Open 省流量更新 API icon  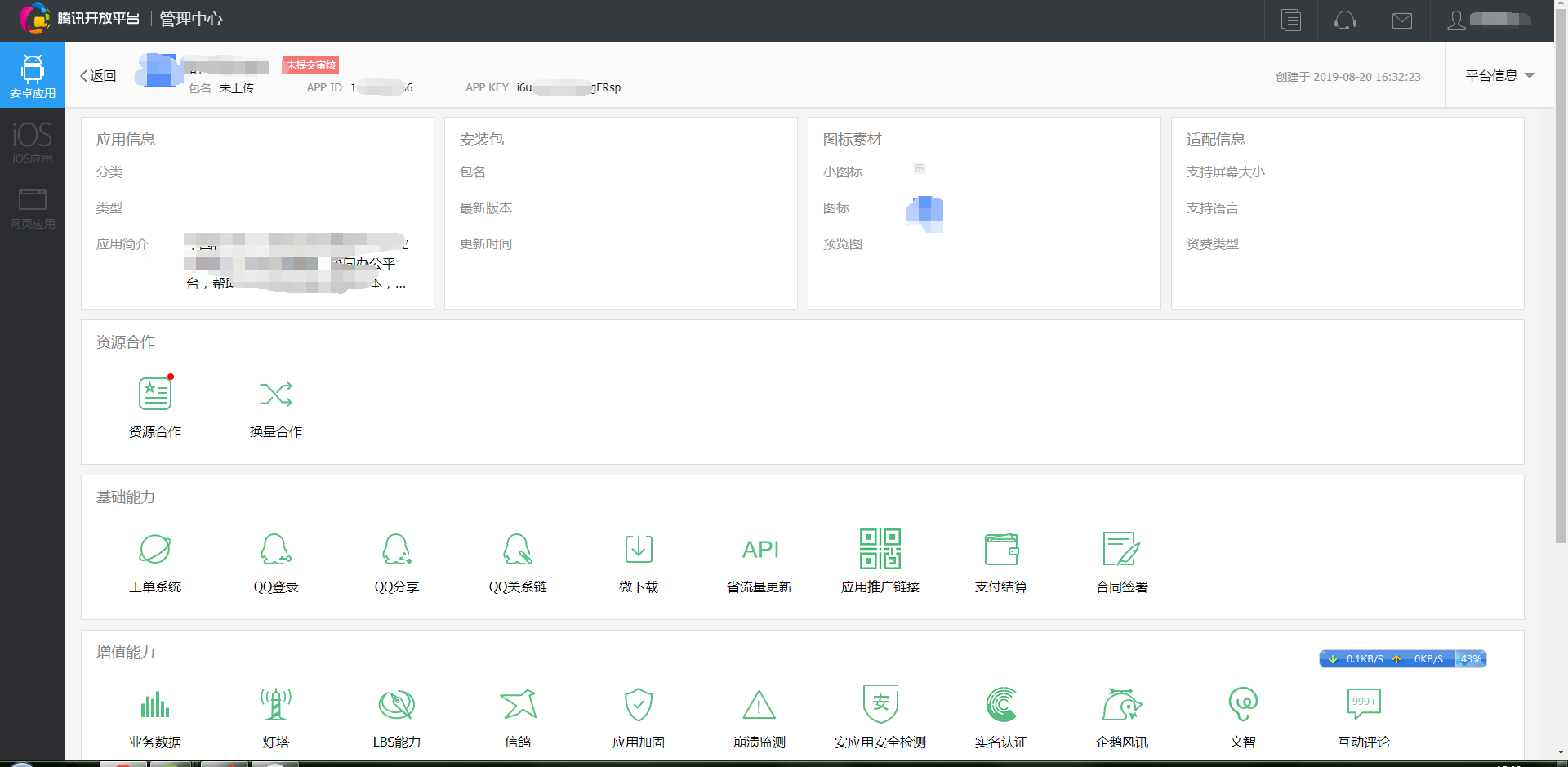pyautogui.click(x=759, y=549)
